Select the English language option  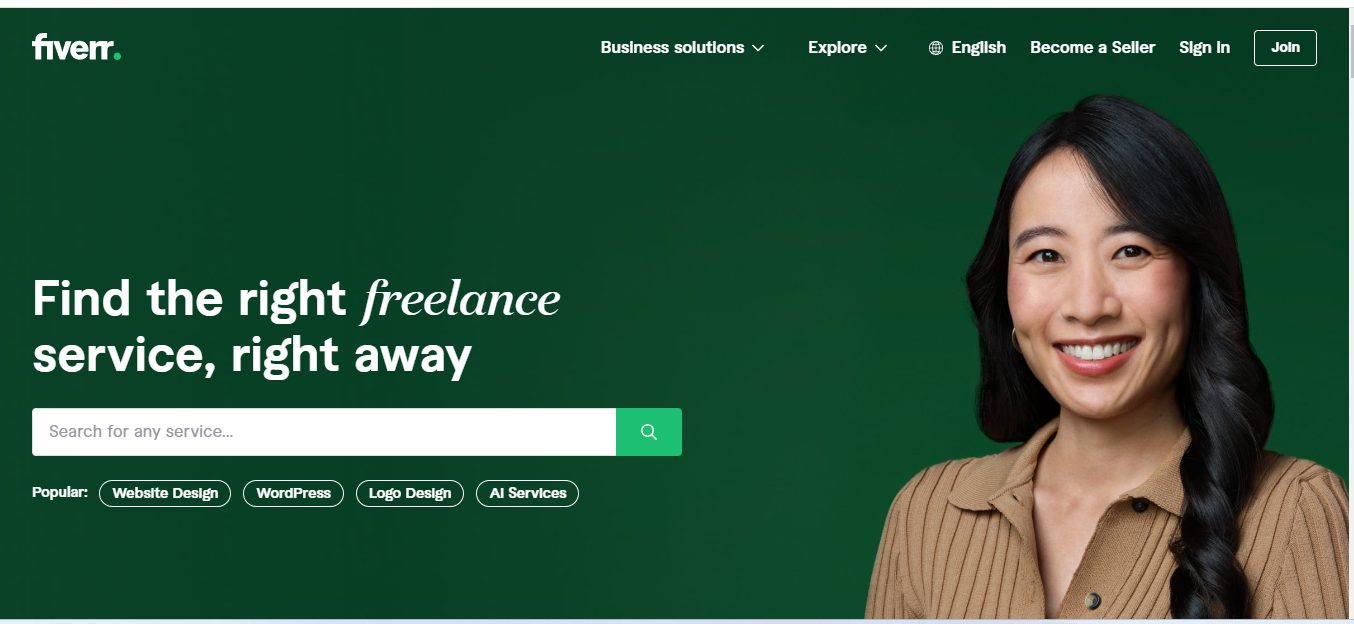pos(979,47)
